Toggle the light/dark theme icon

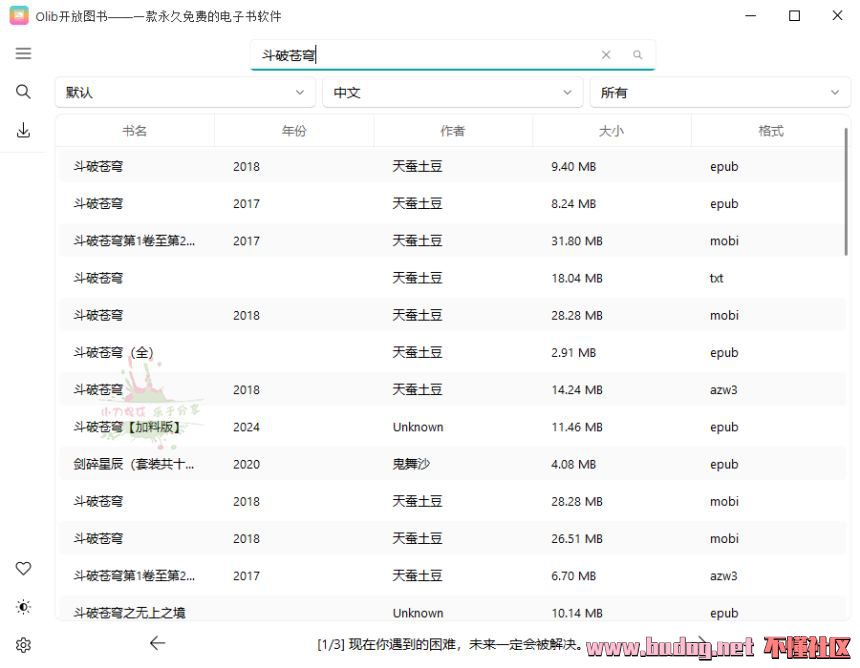coord(23,607)
